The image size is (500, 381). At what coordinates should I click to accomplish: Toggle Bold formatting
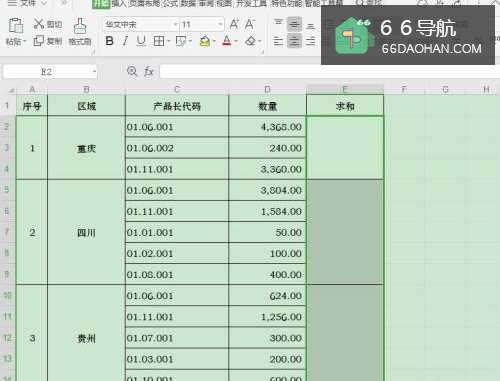coord(109,41)
